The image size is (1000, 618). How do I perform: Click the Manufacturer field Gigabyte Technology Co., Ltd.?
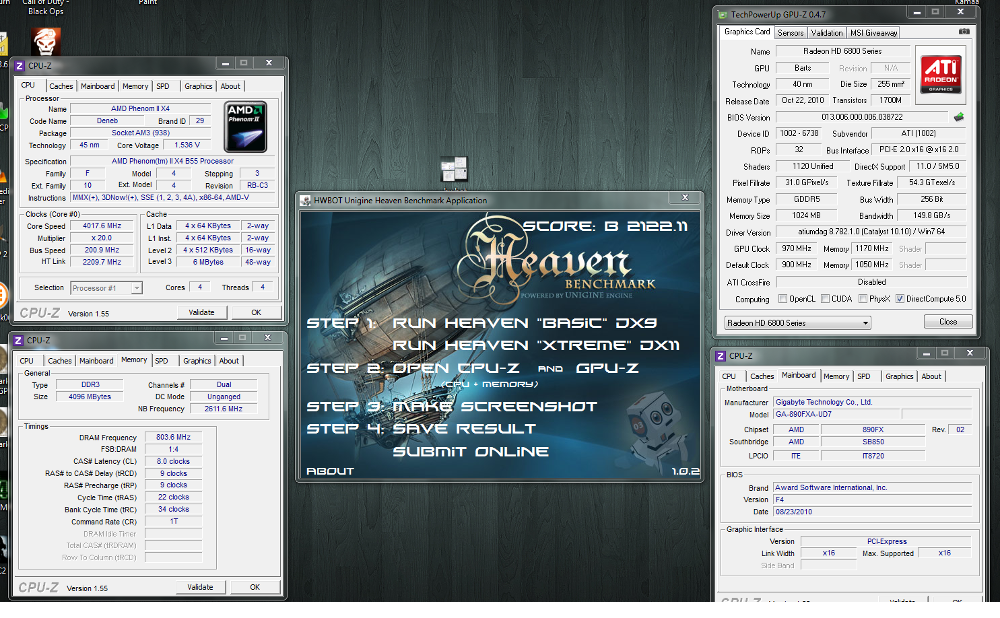(872, 402)
